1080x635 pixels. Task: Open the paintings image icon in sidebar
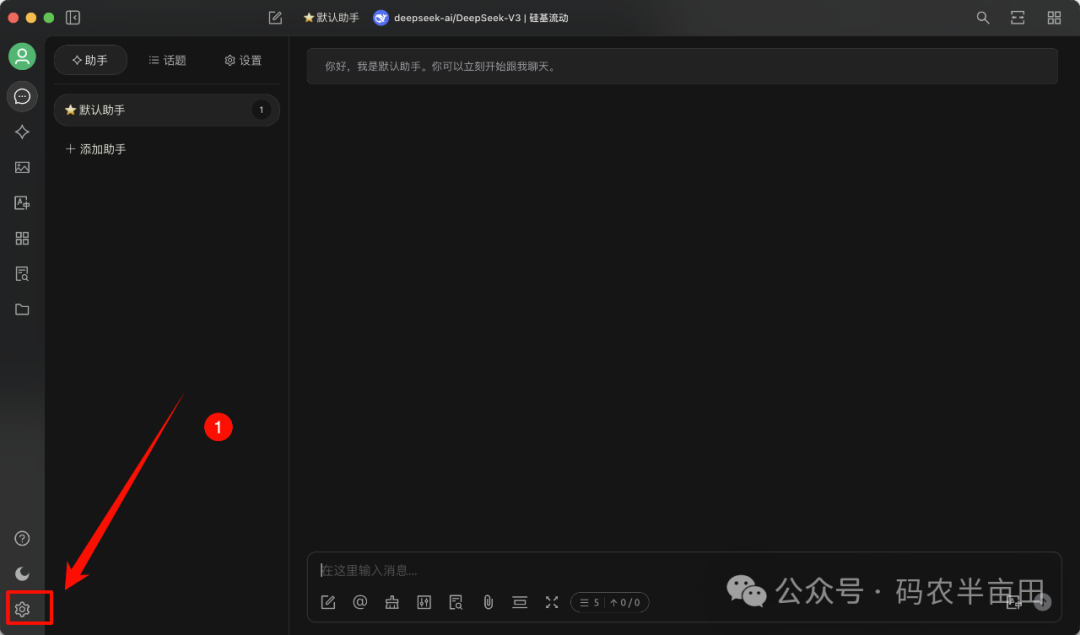point(22,167)
